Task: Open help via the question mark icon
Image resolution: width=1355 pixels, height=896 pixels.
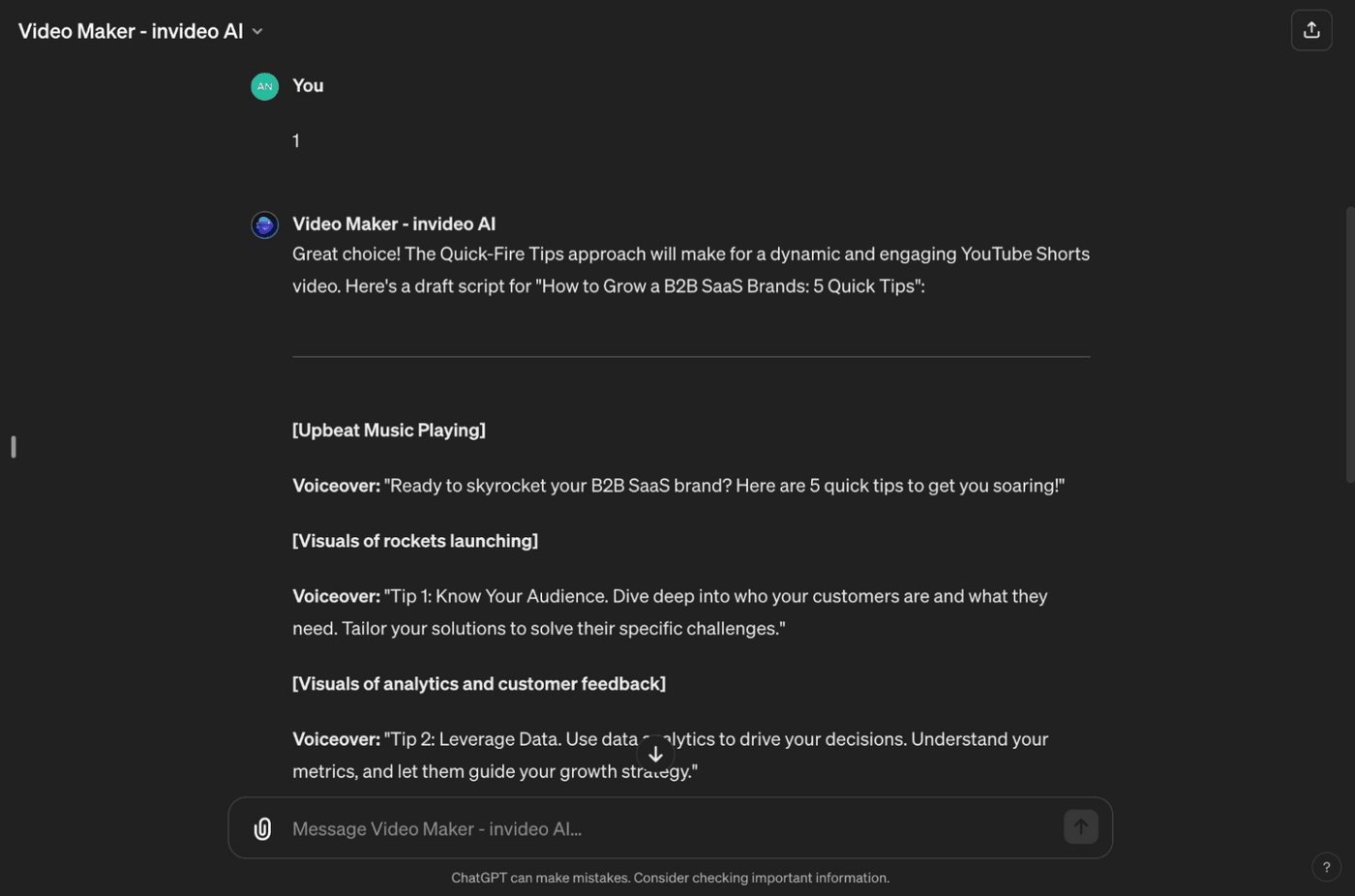Action: 1327,867
